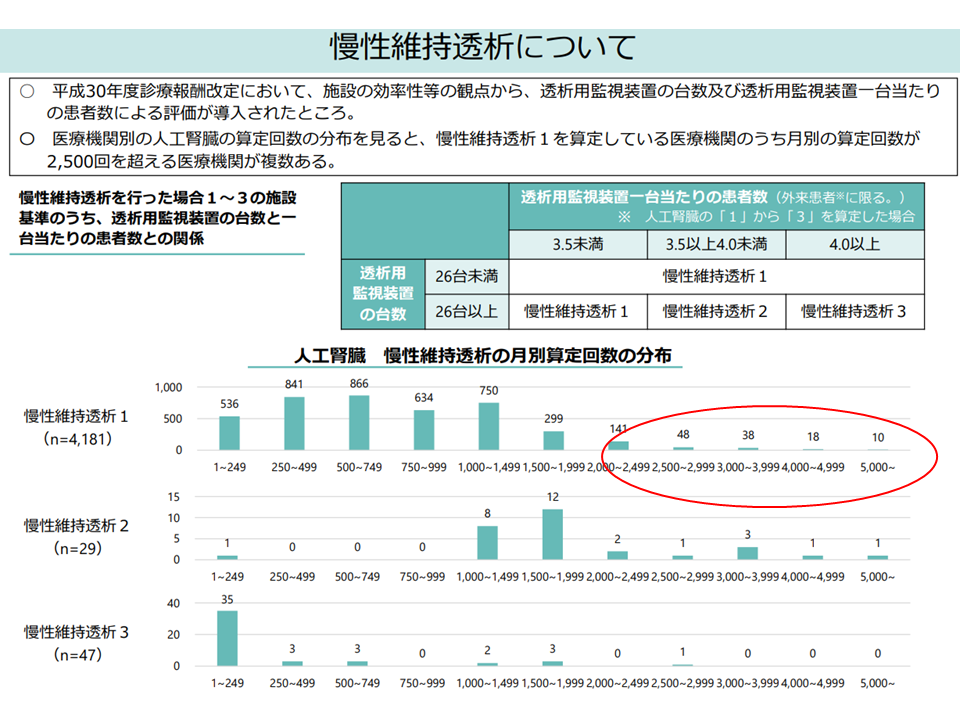Image resolution: width=960 pixels, height=720 pixels.
Task: Click the 536 bar in the first chart
Action: (229, 433)
